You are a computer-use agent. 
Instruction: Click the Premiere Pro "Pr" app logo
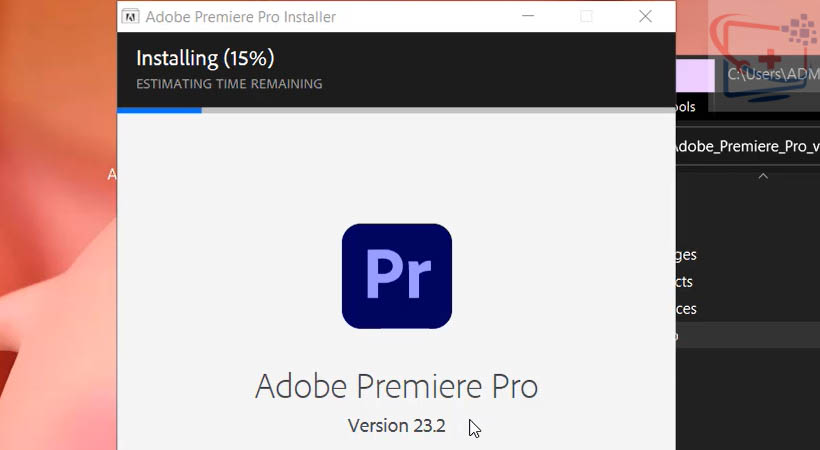click(397, 276)
